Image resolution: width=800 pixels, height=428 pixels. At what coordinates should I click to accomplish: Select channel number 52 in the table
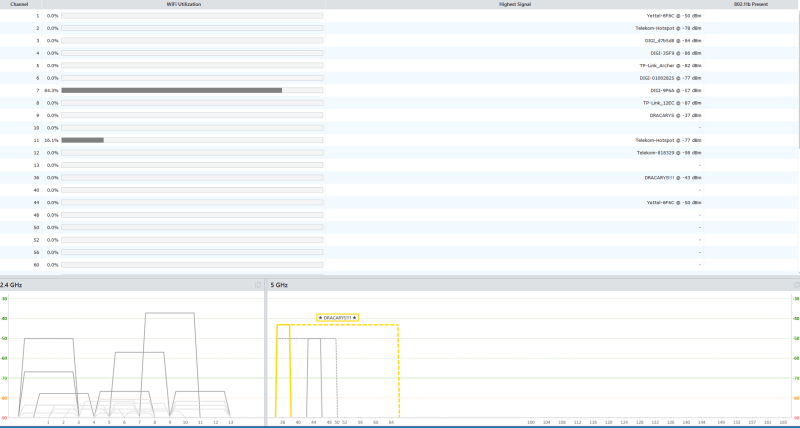36,240
